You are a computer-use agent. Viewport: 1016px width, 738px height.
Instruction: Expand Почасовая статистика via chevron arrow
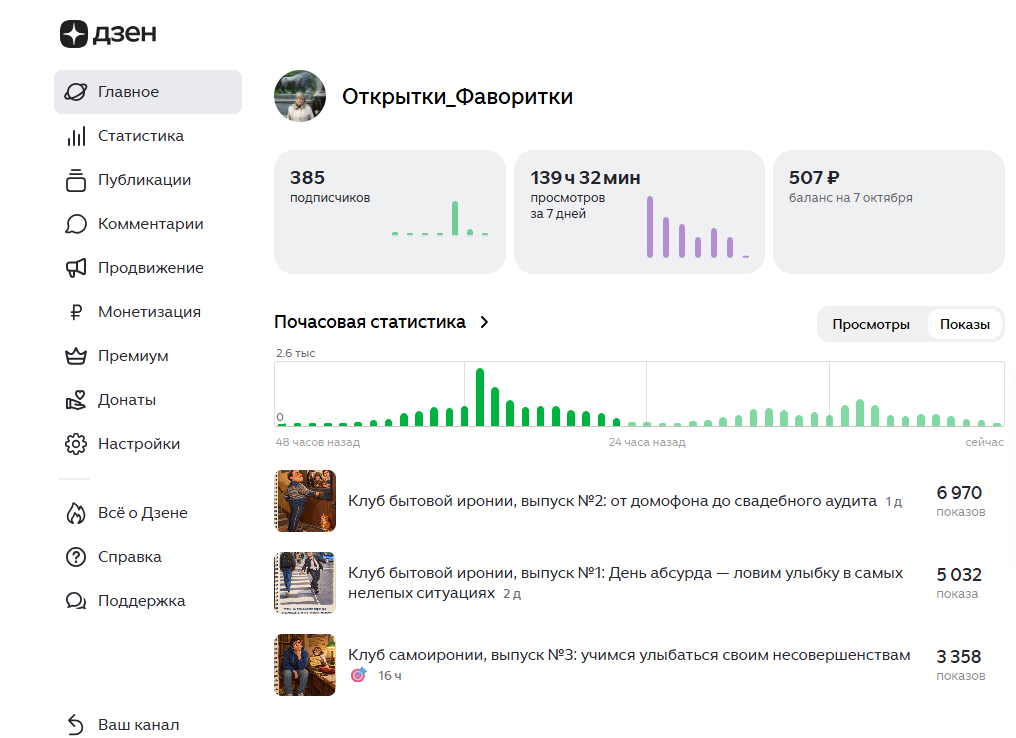click(x=484, y=322)
